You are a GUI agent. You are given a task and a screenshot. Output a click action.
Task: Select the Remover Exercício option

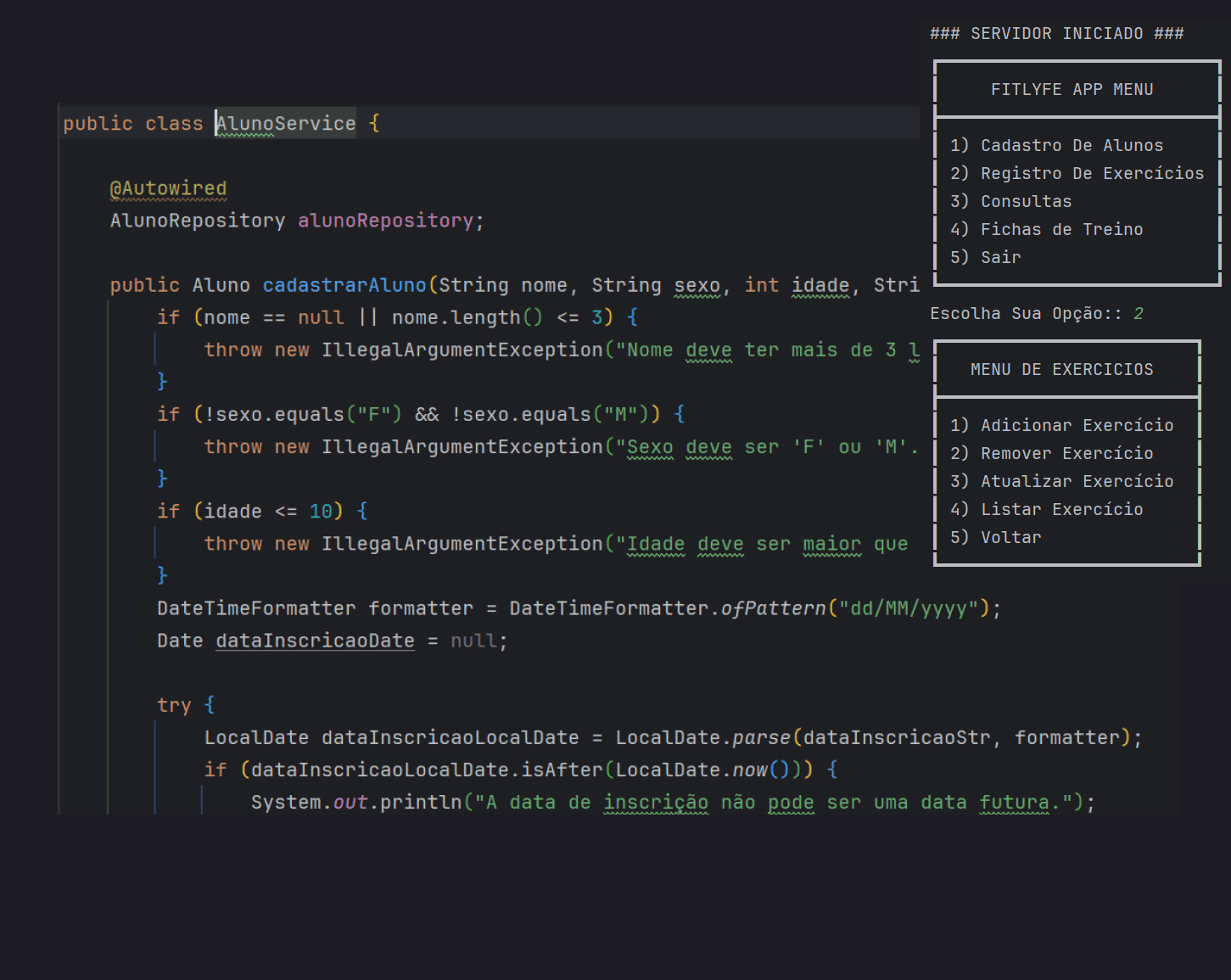pos(1051,454)
